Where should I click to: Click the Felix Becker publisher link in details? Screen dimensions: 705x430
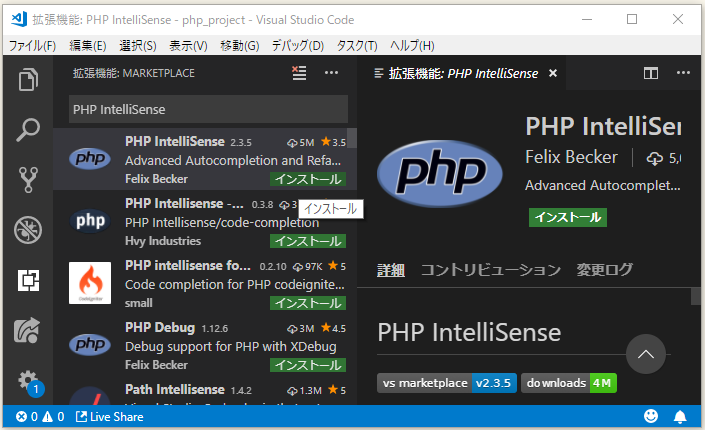[x=571, y=157]
